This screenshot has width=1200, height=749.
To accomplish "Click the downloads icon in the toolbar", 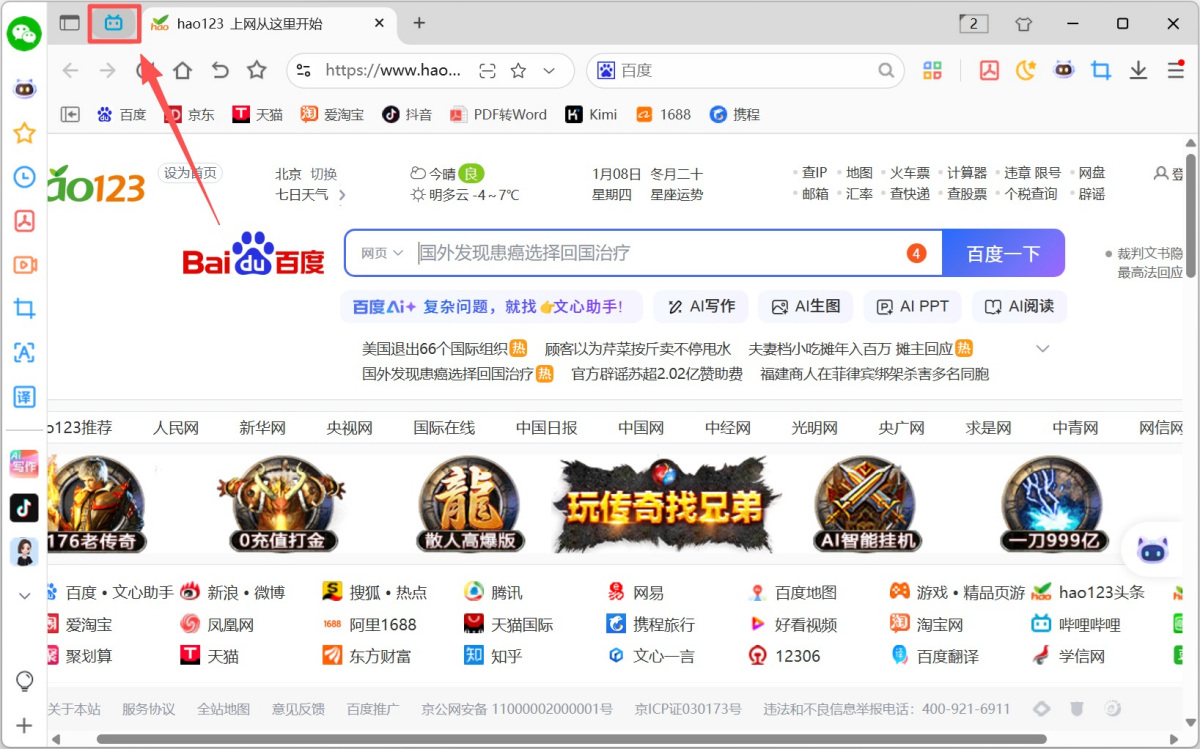I will (1140, 70).
